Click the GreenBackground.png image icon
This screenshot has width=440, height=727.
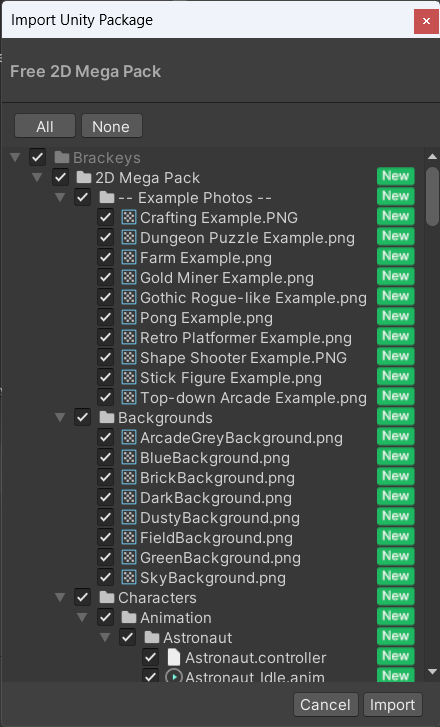[x=128, y=557]
